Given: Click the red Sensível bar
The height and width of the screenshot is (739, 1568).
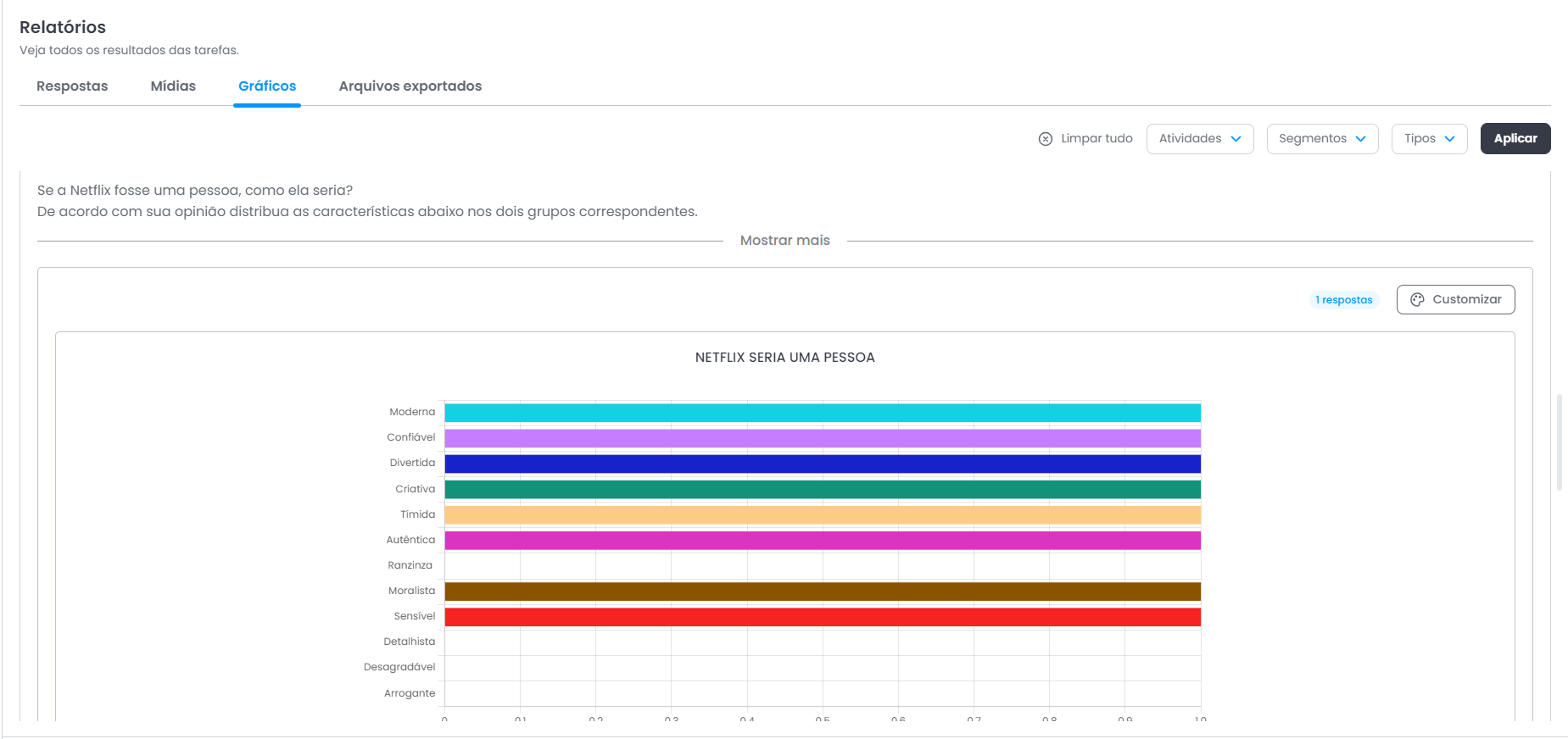Looking at the screenshot, I should tap(823, 617).
